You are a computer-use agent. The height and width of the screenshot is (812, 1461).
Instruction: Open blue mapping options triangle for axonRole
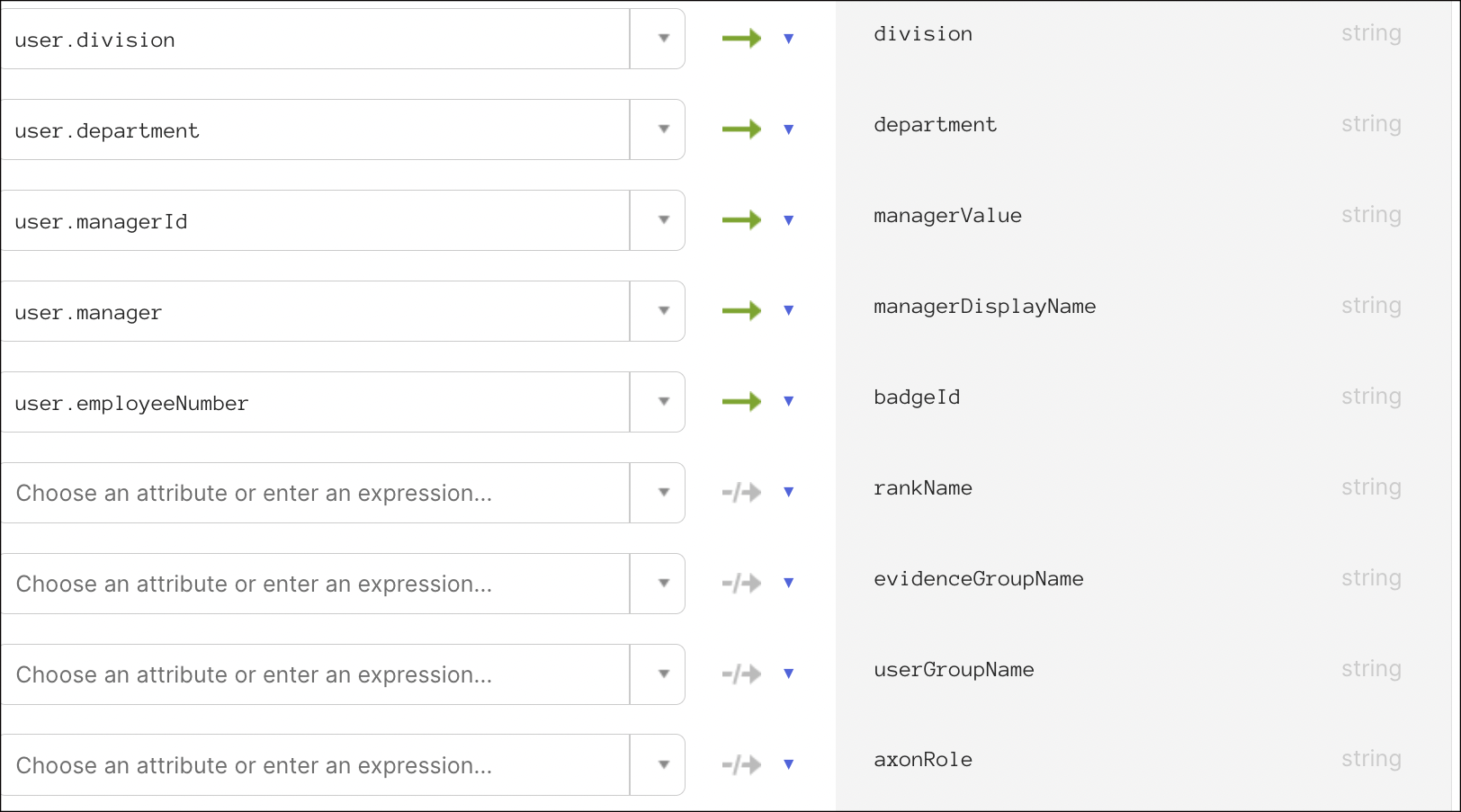789,765
